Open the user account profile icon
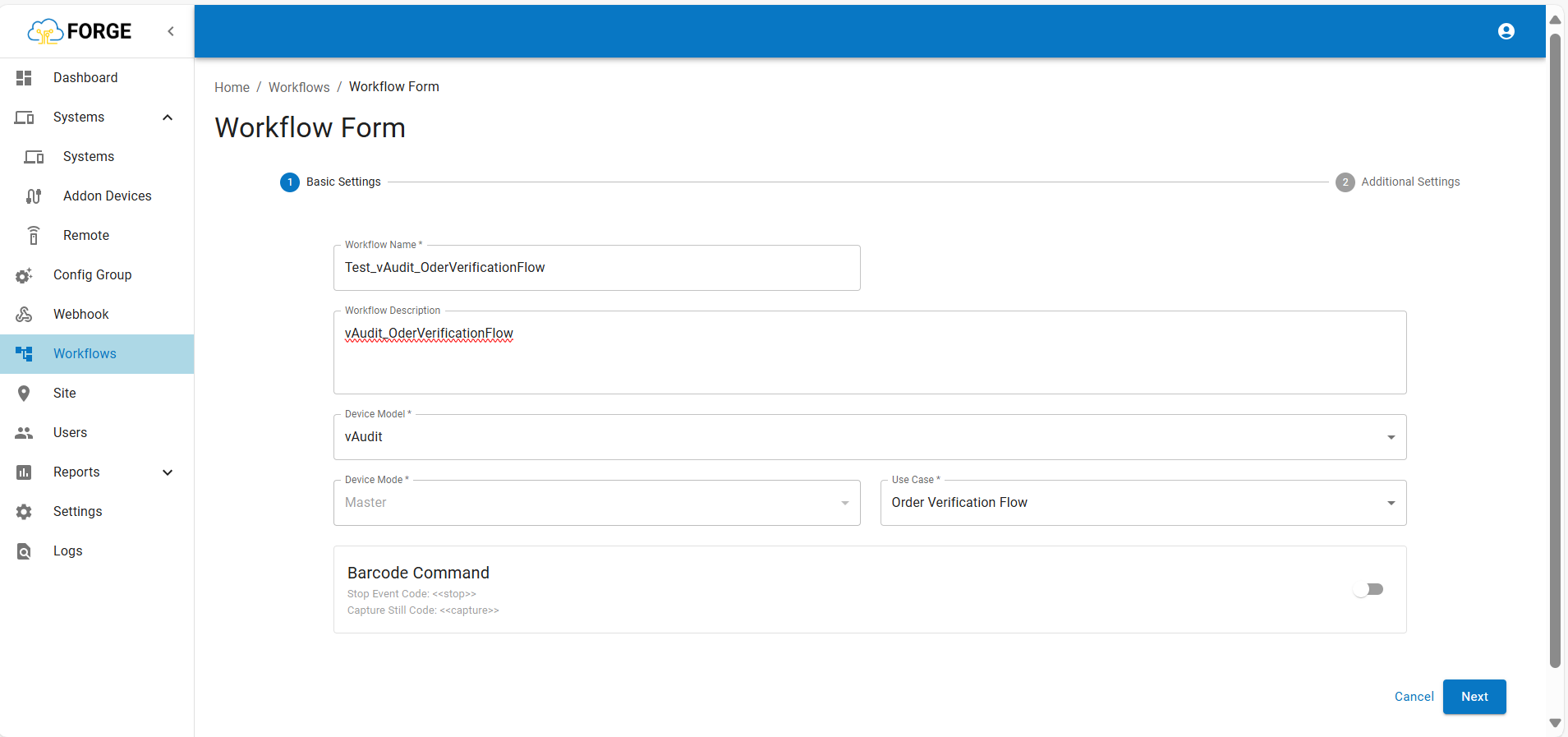1568x737 pixels. point(1506,31)
